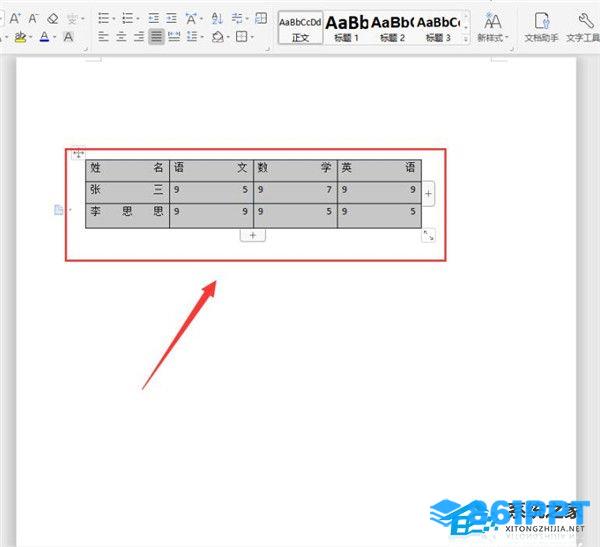Open the font settings dialog launcher

pos(86,49)
